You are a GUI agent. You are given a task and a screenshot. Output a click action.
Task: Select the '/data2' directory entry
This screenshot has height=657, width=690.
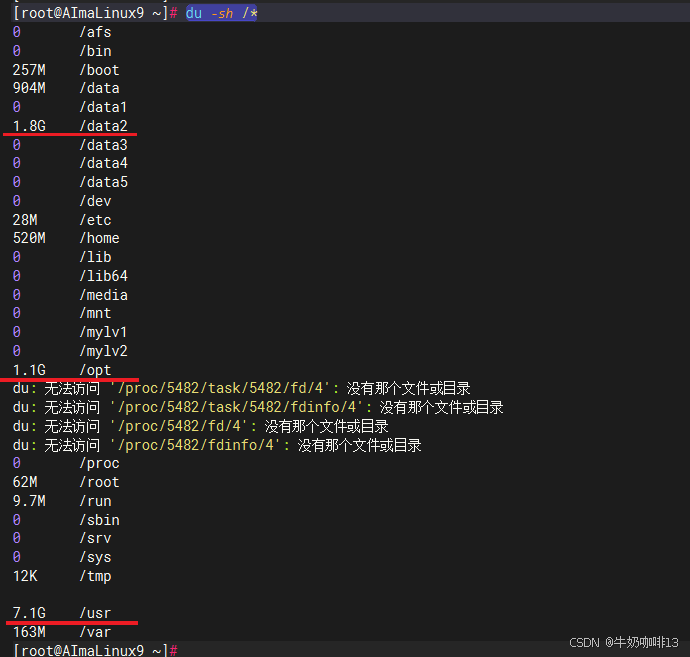[103, 126]
